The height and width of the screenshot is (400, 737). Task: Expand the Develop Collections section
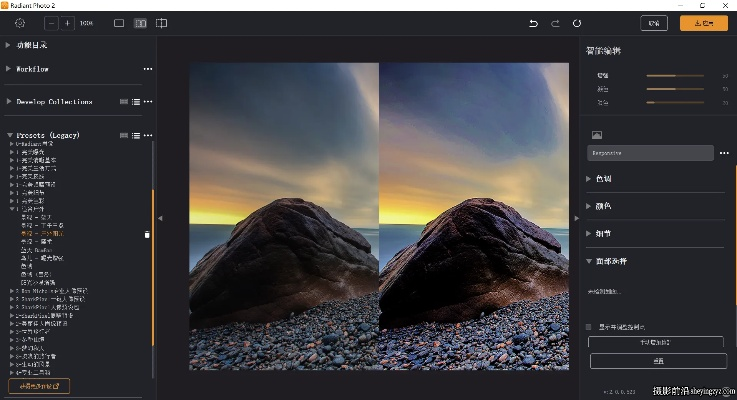pyautogui.click(x=8, y=102)
